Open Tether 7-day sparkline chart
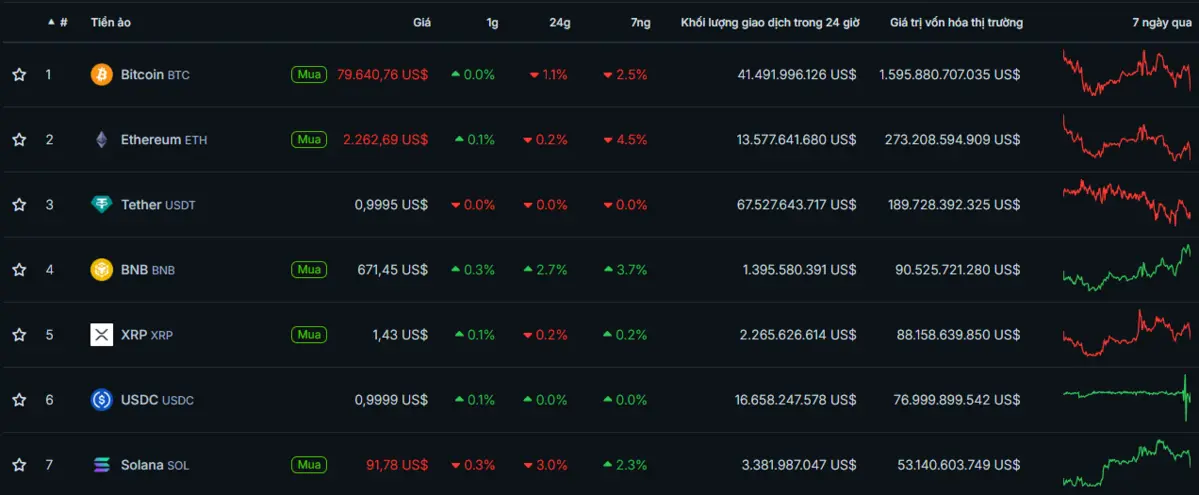Viewport: 1199px width, 495px height. pyautogui.click(x=1126, y=202)
